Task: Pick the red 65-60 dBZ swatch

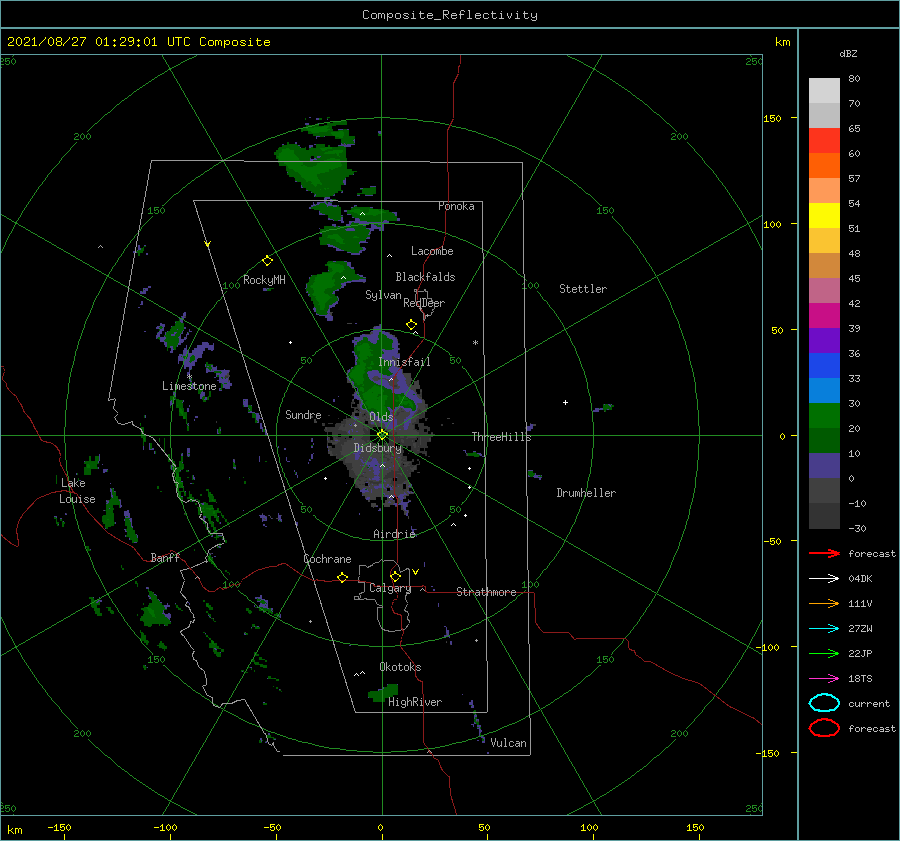Action: [x=824, y=141]
